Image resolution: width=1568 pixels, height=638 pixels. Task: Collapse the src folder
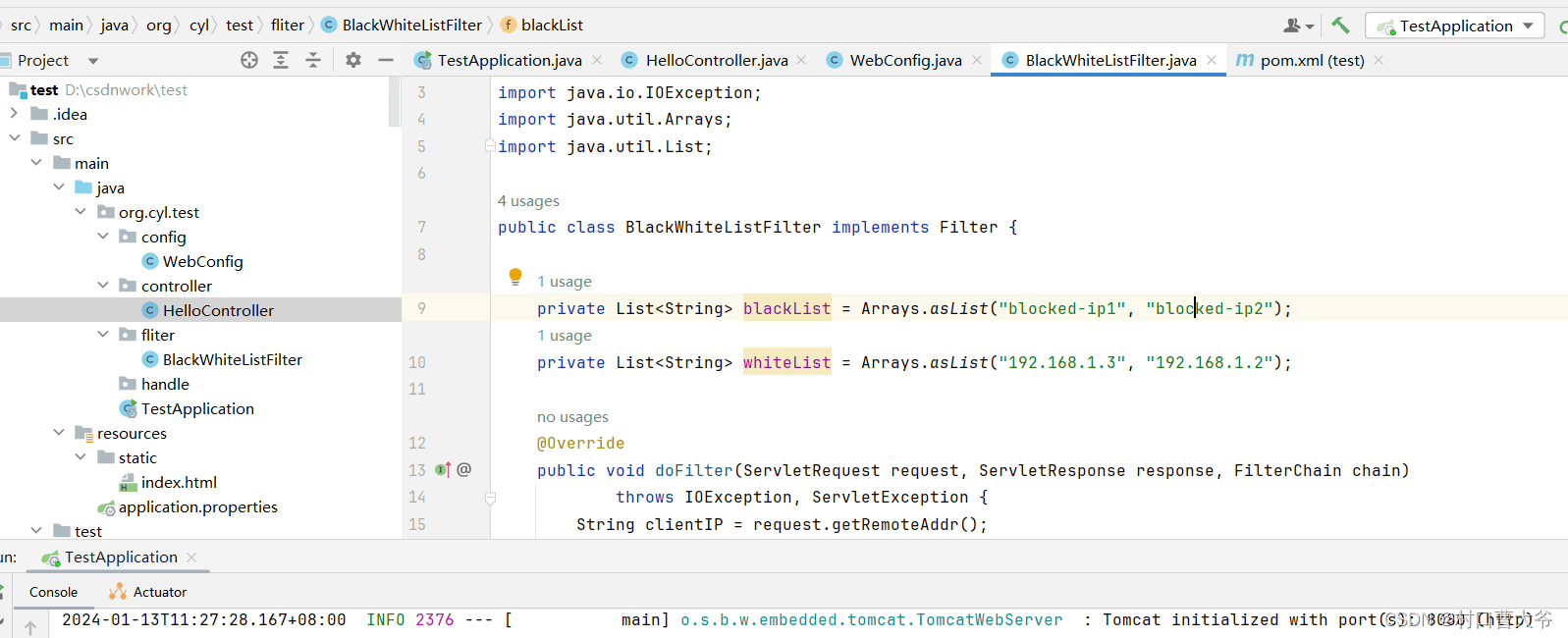pyautogui.click(x=14, y=138)
